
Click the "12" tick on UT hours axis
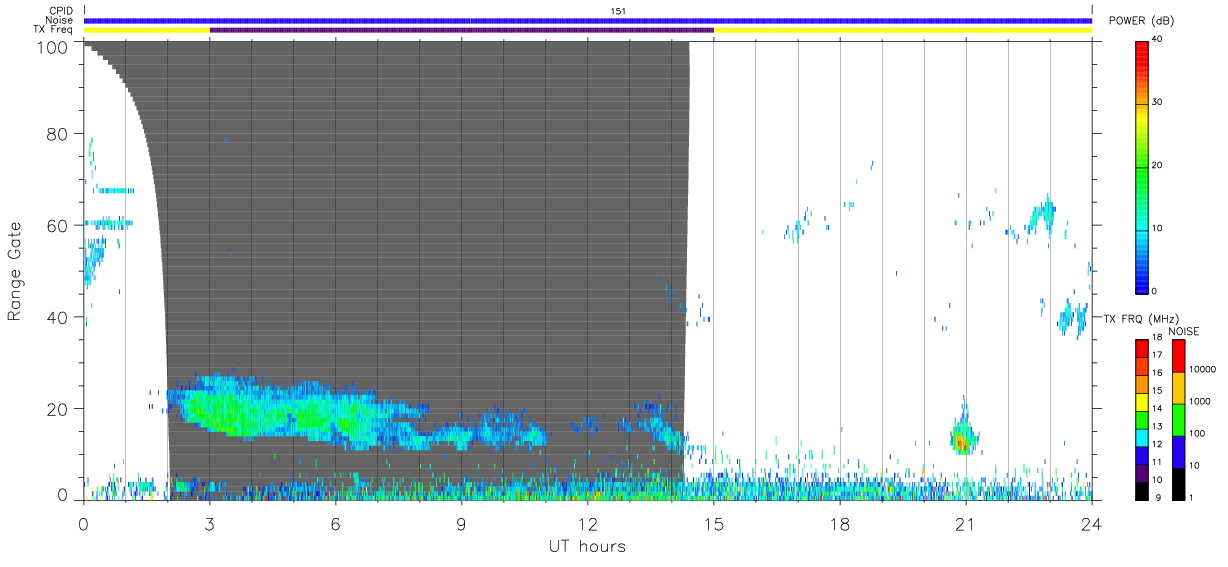pyautogui.click(x=588, y=522)
